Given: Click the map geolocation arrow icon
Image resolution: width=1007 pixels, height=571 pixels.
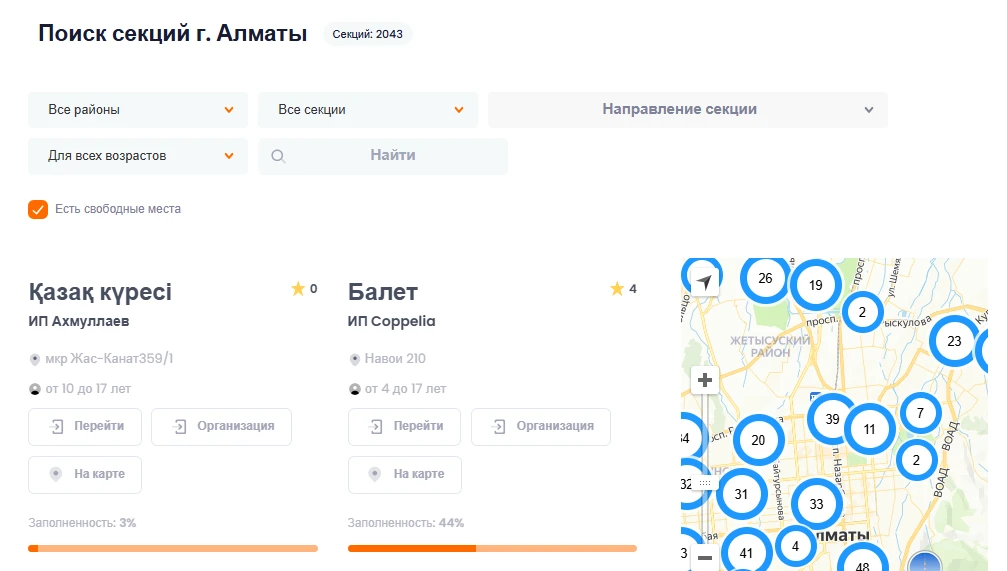Looking at the screenshot, I should 705,282.
